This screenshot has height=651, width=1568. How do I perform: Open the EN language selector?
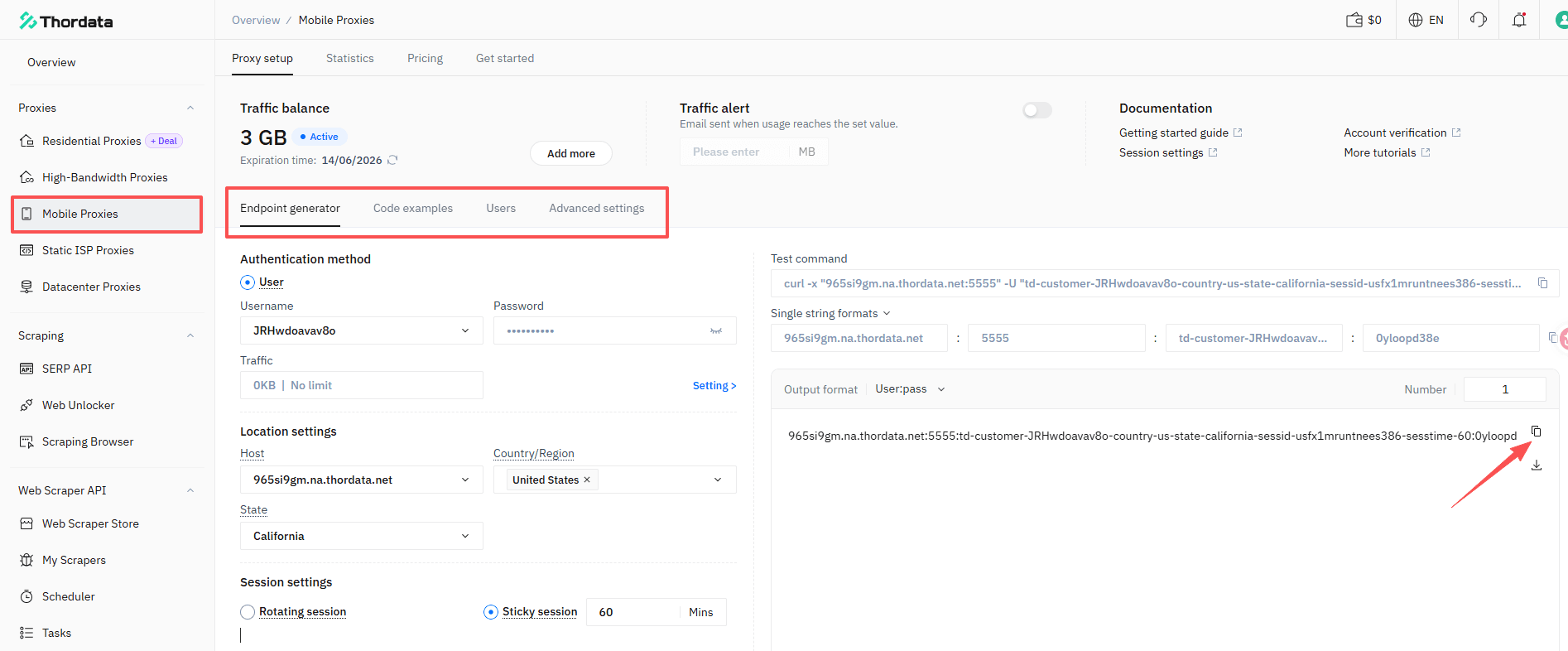pos(1426,20)
